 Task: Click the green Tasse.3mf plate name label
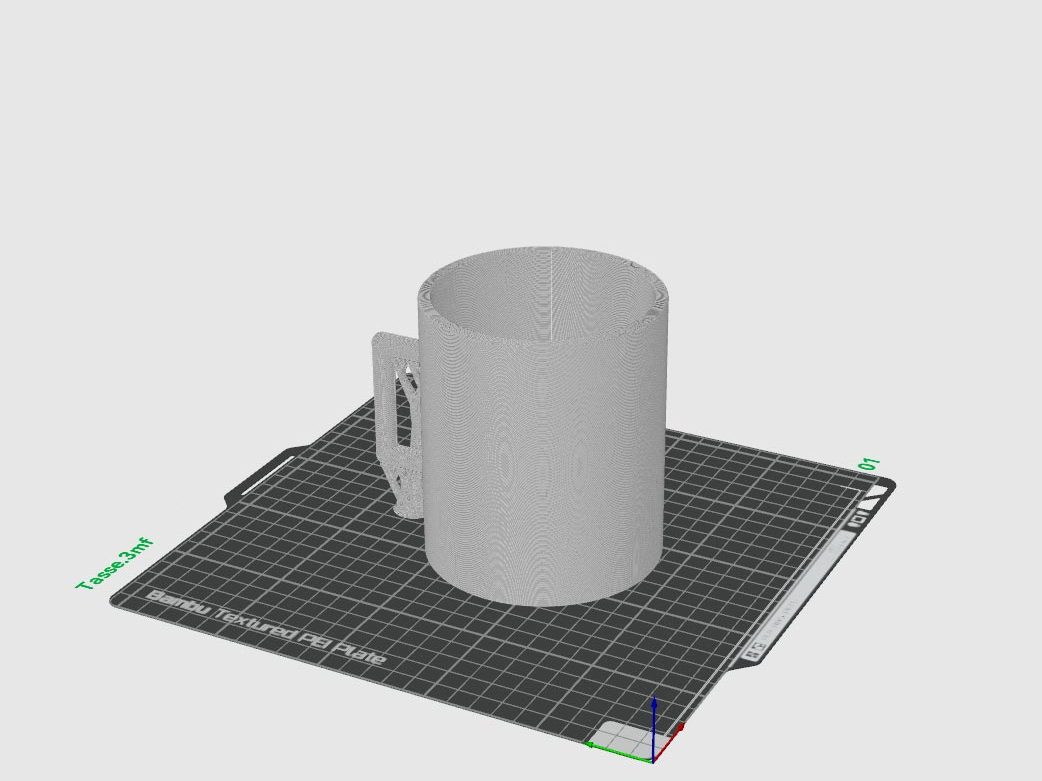point(116,564)
